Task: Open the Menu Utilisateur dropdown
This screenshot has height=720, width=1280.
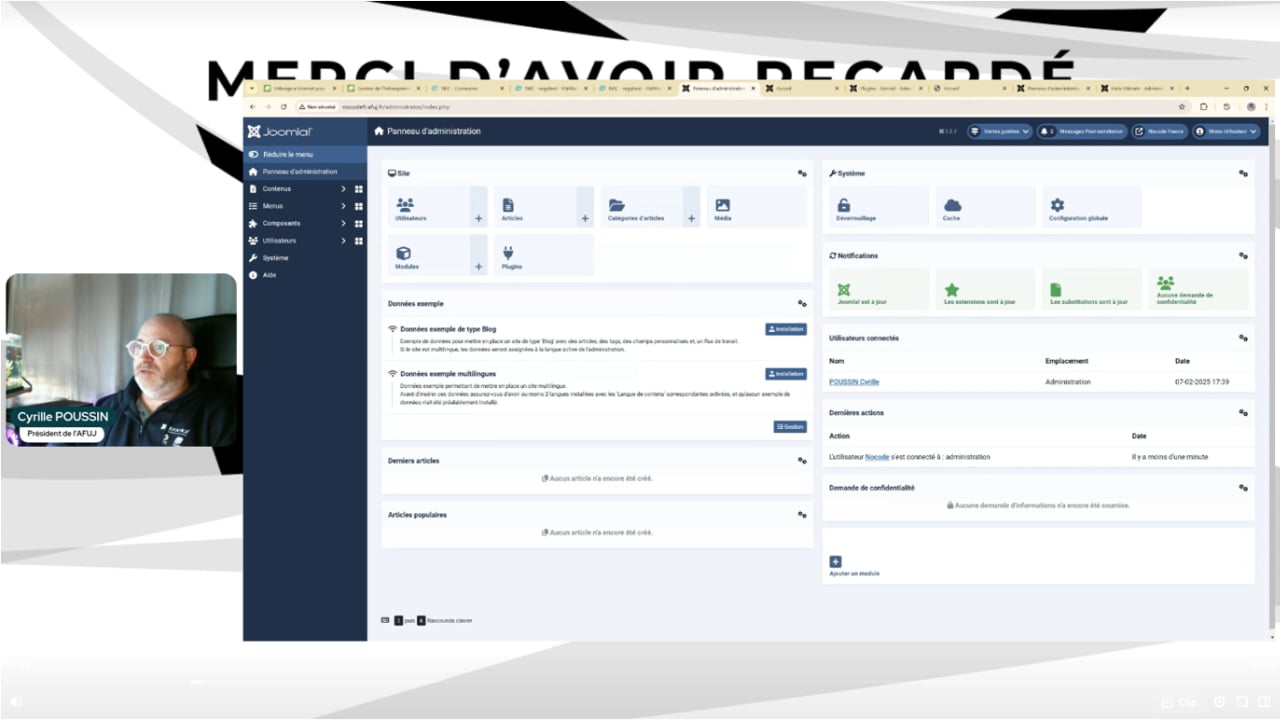Action: (1226, 131)
